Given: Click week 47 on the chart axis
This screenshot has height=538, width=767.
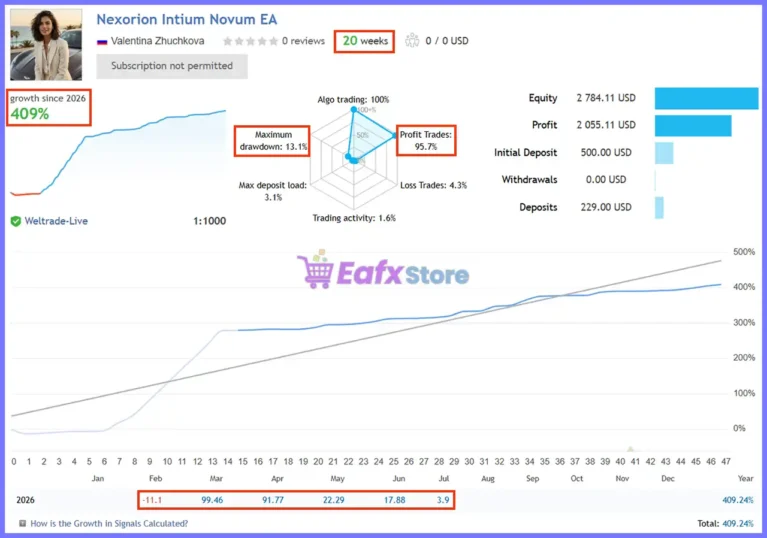Looking at the screenshot, I should click(726, 462).
